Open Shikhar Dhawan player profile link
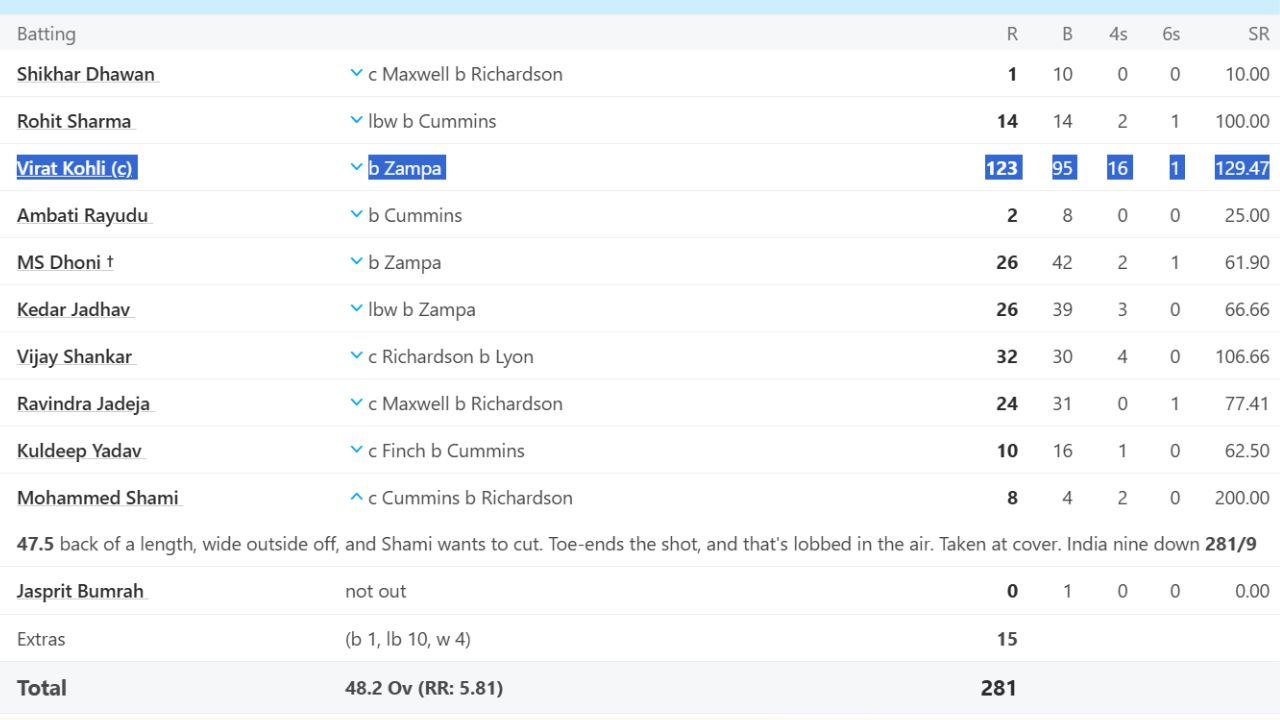The height and width of the screenshot is (720, 1280). pyautogui.click(x=86, y=74)
